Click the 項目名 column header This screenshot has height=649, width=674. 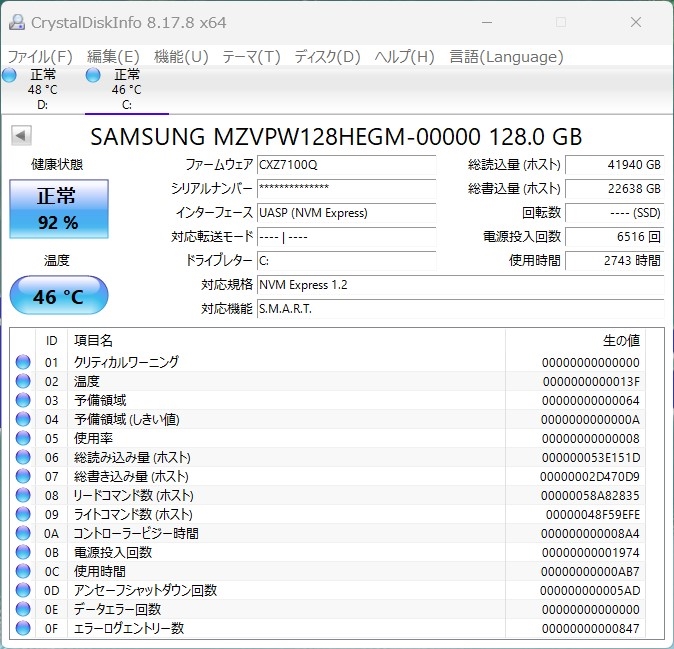point(93,341)
